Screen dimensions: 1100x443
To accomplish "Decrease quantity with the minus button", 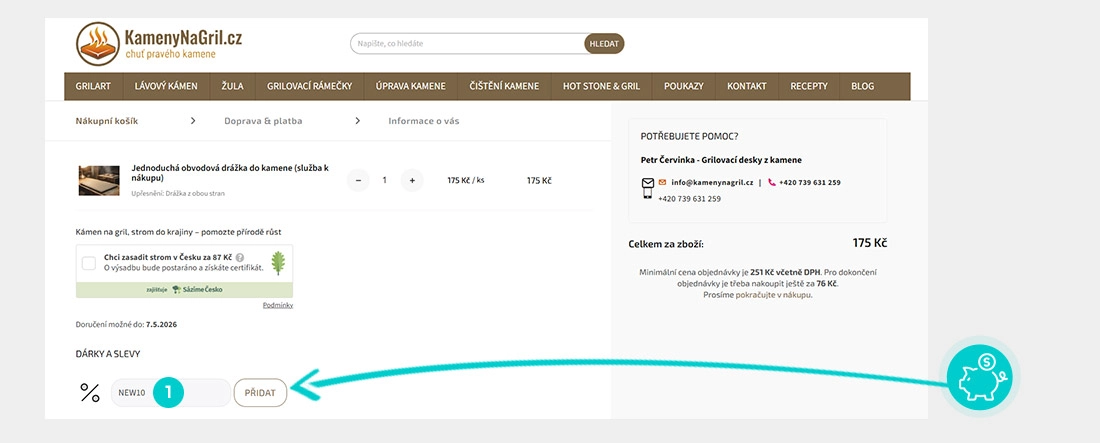I will pos(358,180).
